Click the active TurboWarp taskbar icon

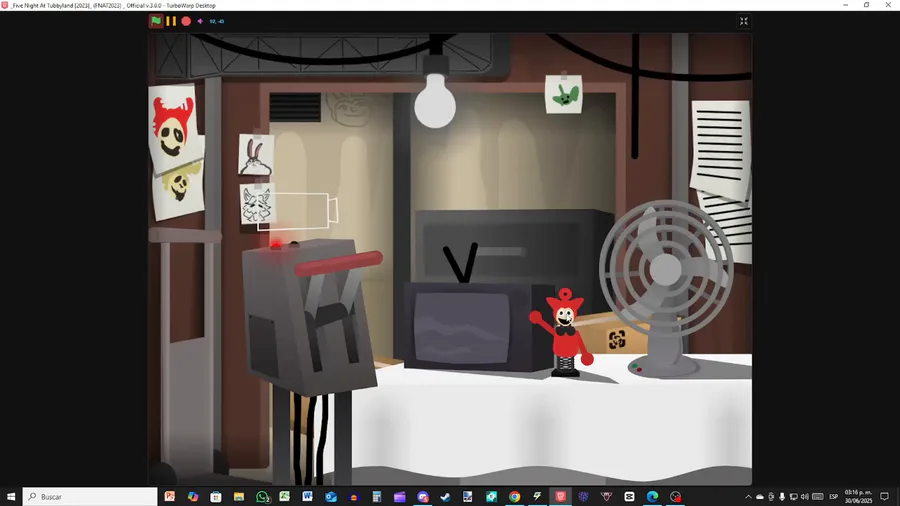560,496
